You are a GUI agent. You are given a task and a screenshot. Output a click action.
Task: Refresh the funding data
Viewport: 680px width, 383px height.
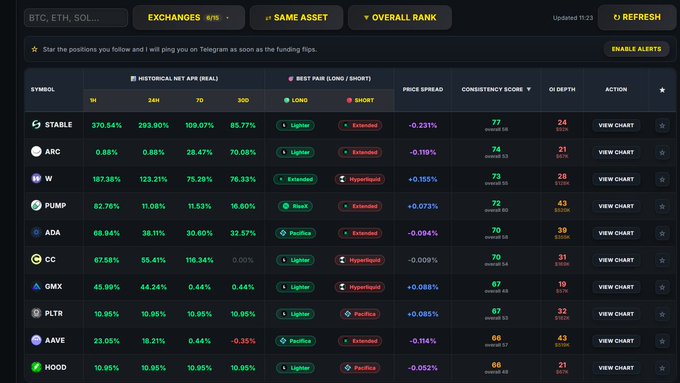pos(637,17)
